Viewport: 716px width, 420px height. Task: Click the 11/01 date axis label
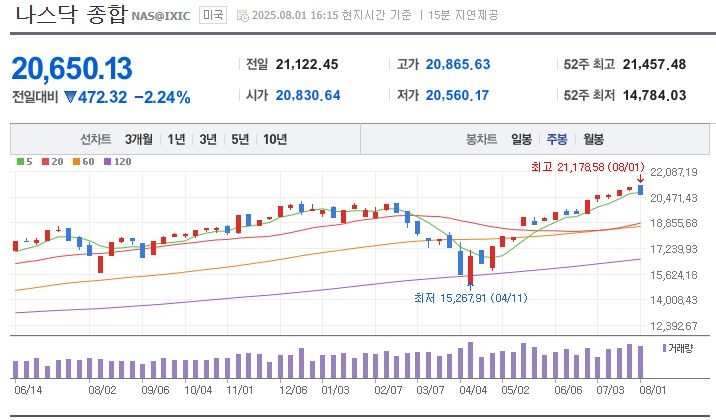click(240, 390)
